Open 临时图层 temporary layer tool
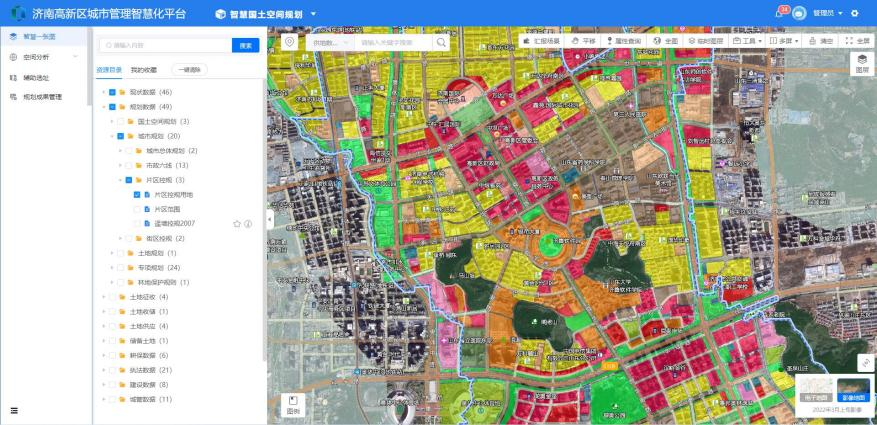Screen dimensions: 877x425 pyautogui.click(x=705, y=41)
